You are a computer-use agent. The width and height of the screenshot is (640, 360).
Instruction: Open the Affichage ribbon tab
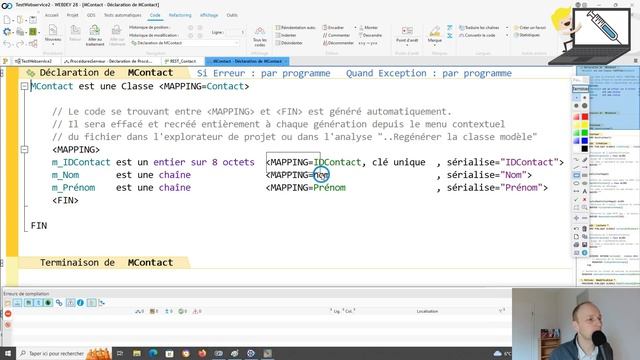[x=209, y=15]
